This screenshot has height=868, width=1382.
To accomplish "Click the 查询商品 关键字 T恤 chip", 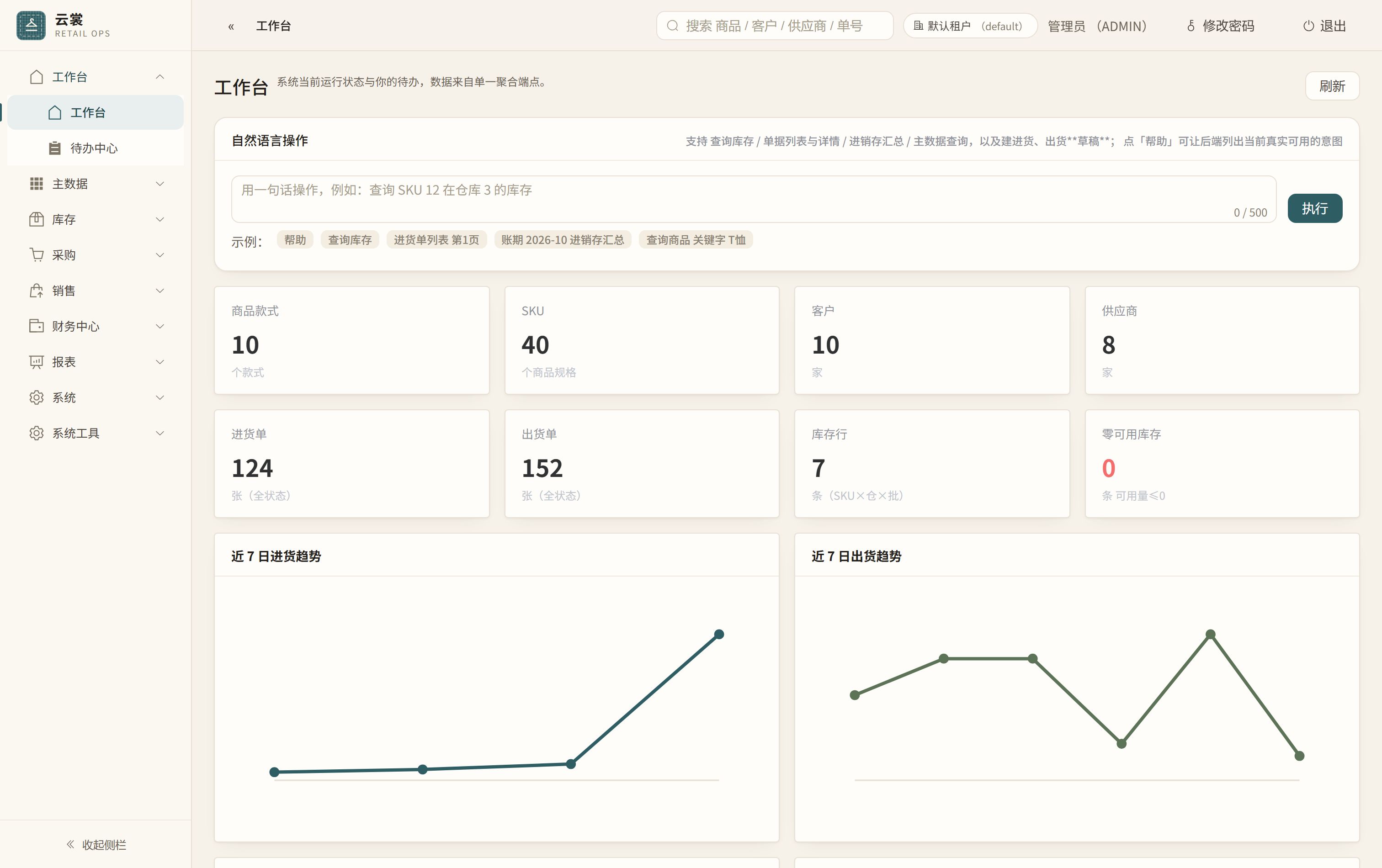I will [x=696, y=240].
